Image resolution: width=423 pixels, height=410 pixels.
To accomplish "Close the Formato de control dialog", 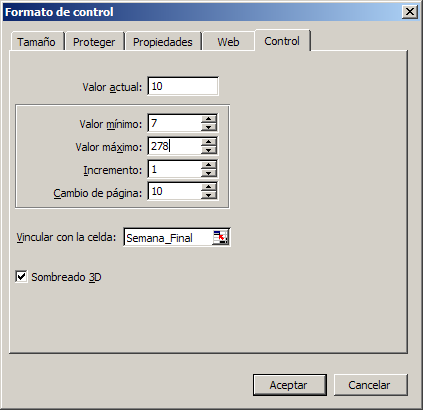I will coord(410,12).
